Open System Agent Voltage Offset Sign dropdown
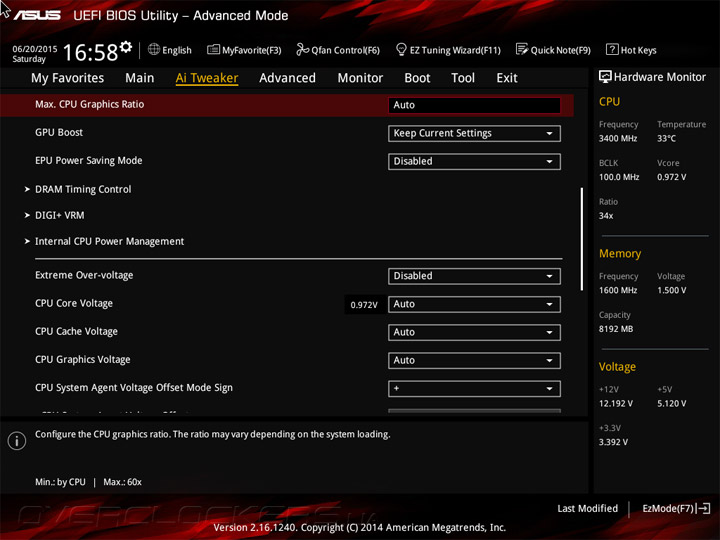 tap(474, 388)
